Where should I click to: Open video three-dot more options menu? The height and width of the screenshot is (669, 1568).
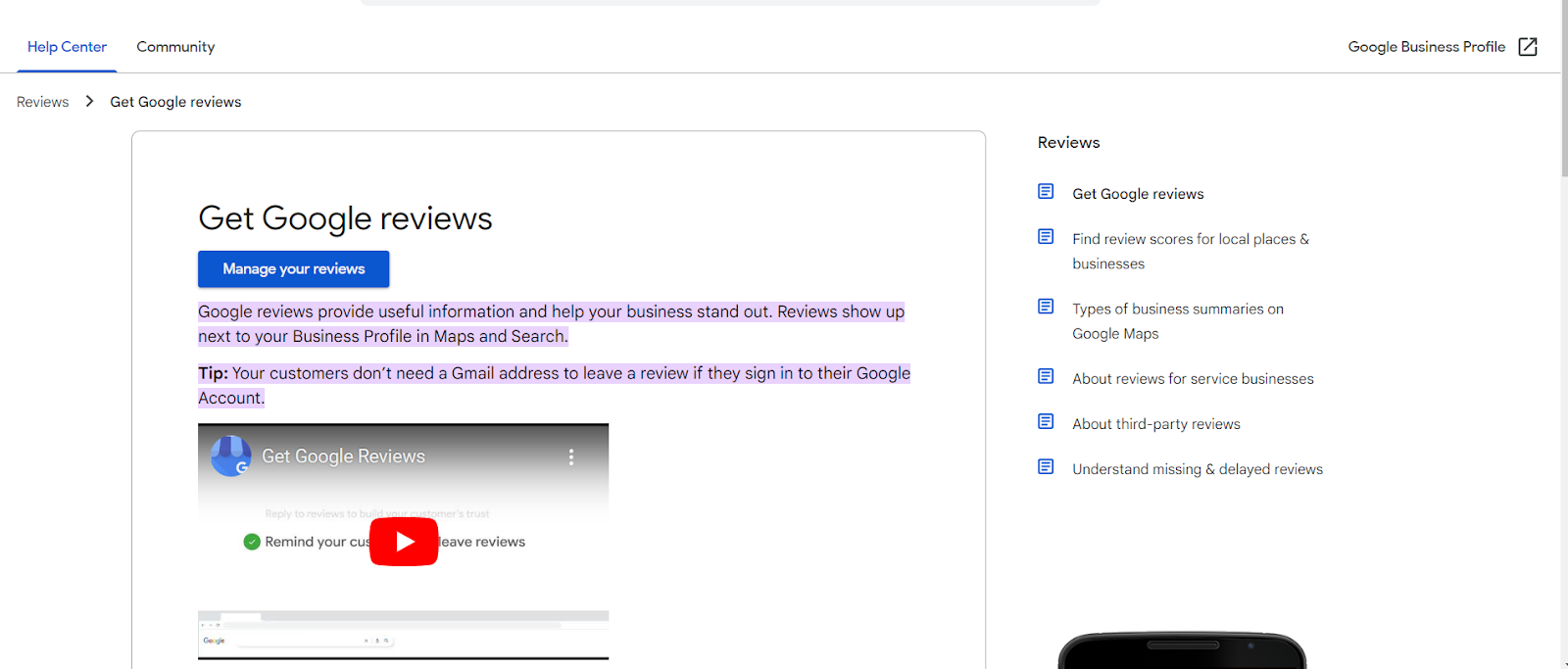[x=571, y=456]
